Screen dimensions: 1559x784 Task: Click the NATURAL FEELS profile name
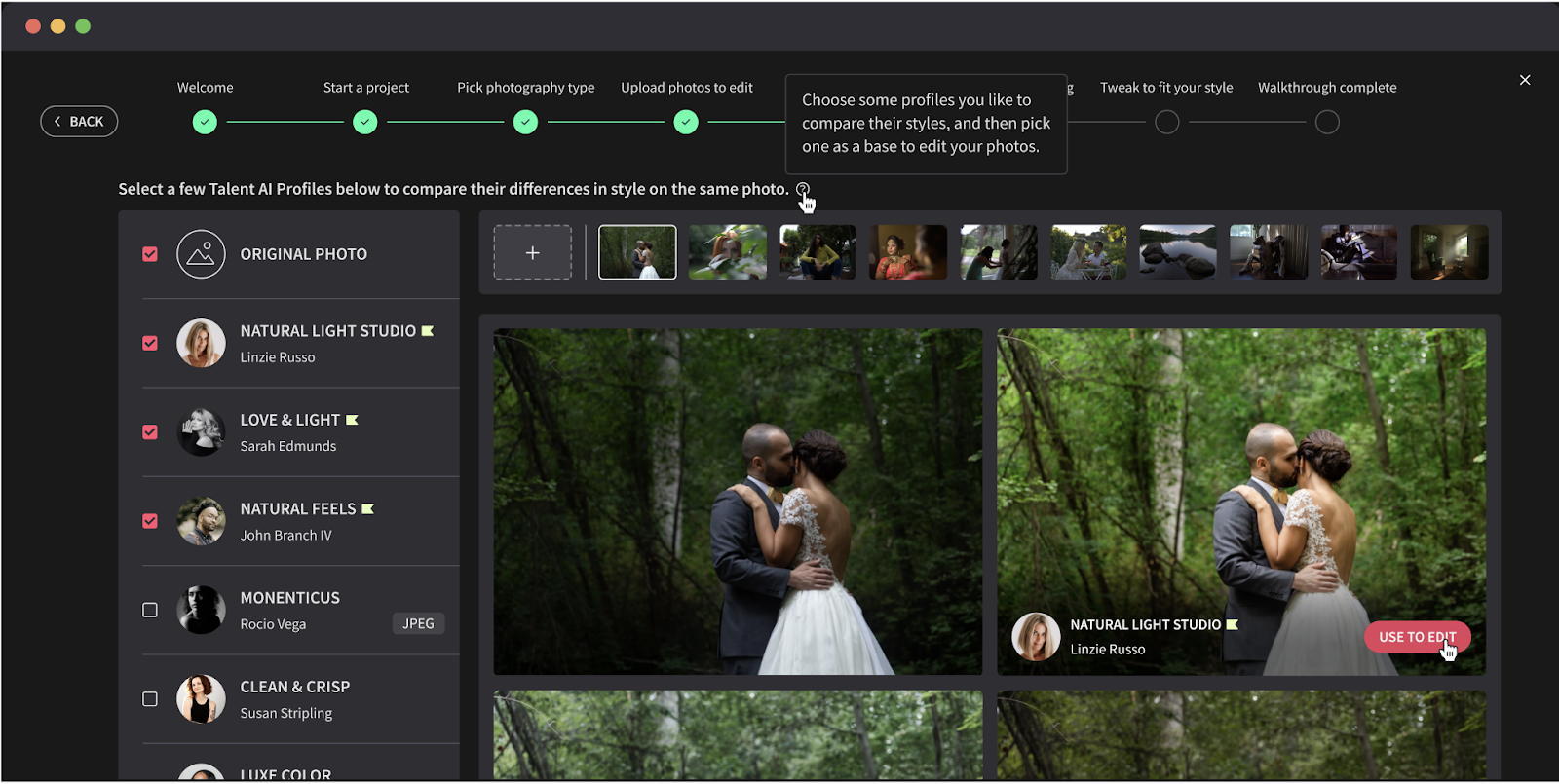click(298, 508)
